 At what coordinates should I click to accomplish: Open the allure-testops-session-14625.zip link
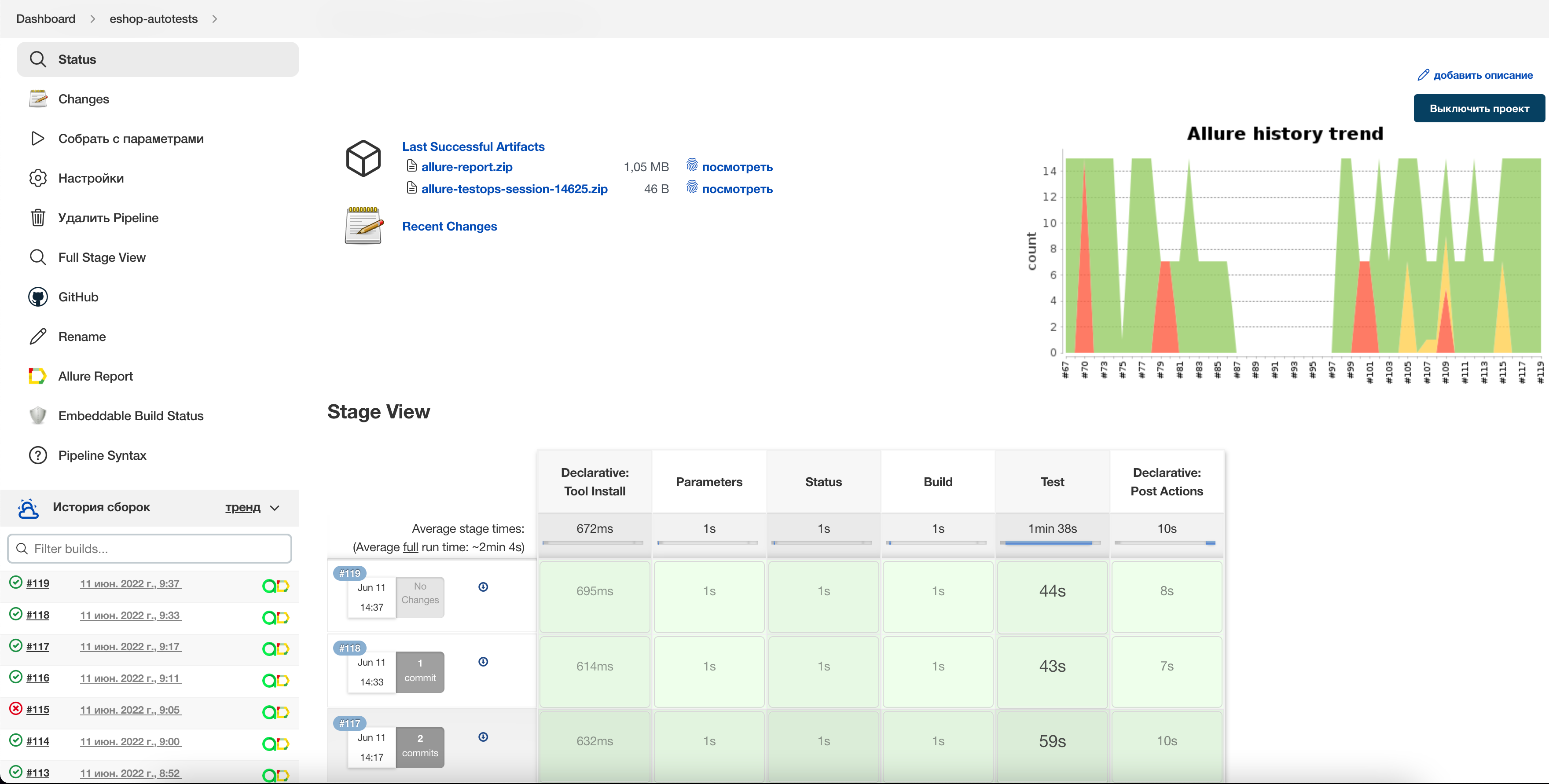pyautogui.click(x=514, y=189)
